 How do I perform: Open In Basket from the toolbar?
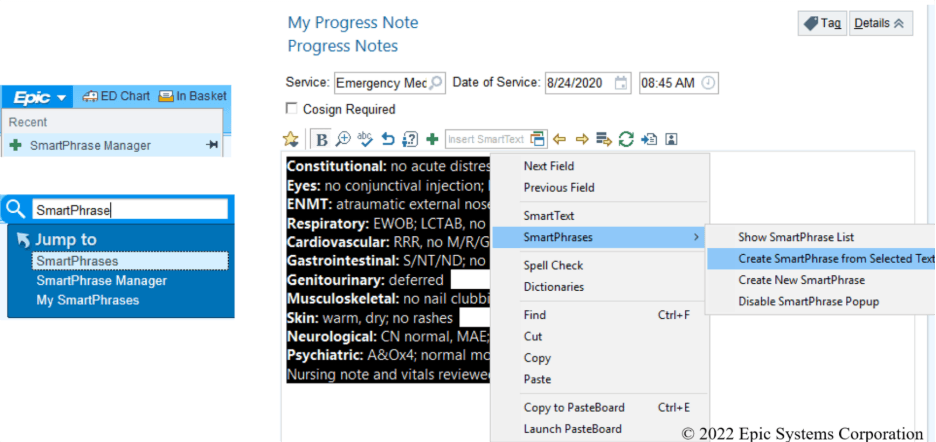point(192,96)
